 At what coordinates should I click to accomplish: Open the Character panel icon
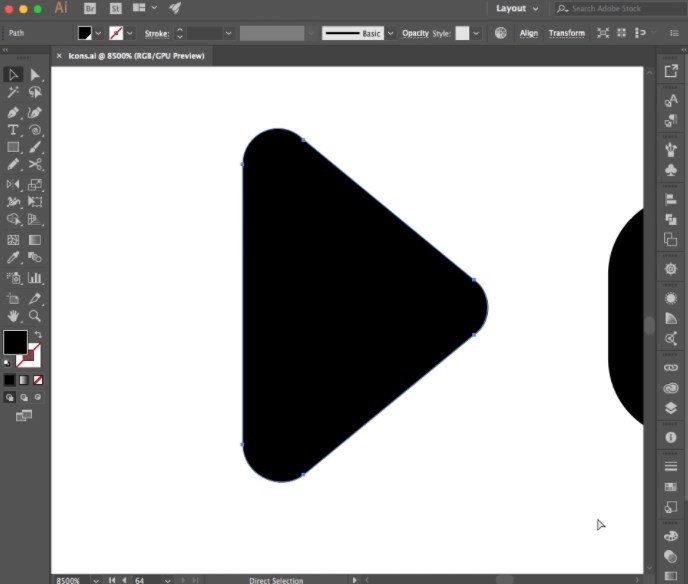tap(670, 100)
